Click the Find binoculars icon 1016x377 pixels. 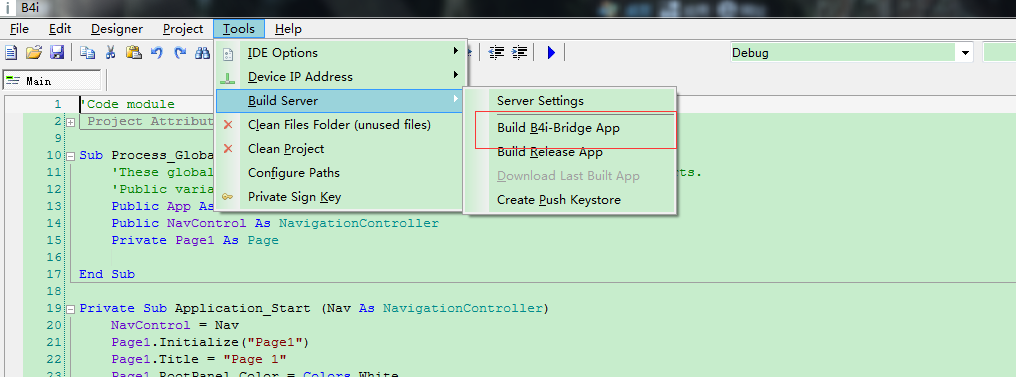click(x=203, y=52)
